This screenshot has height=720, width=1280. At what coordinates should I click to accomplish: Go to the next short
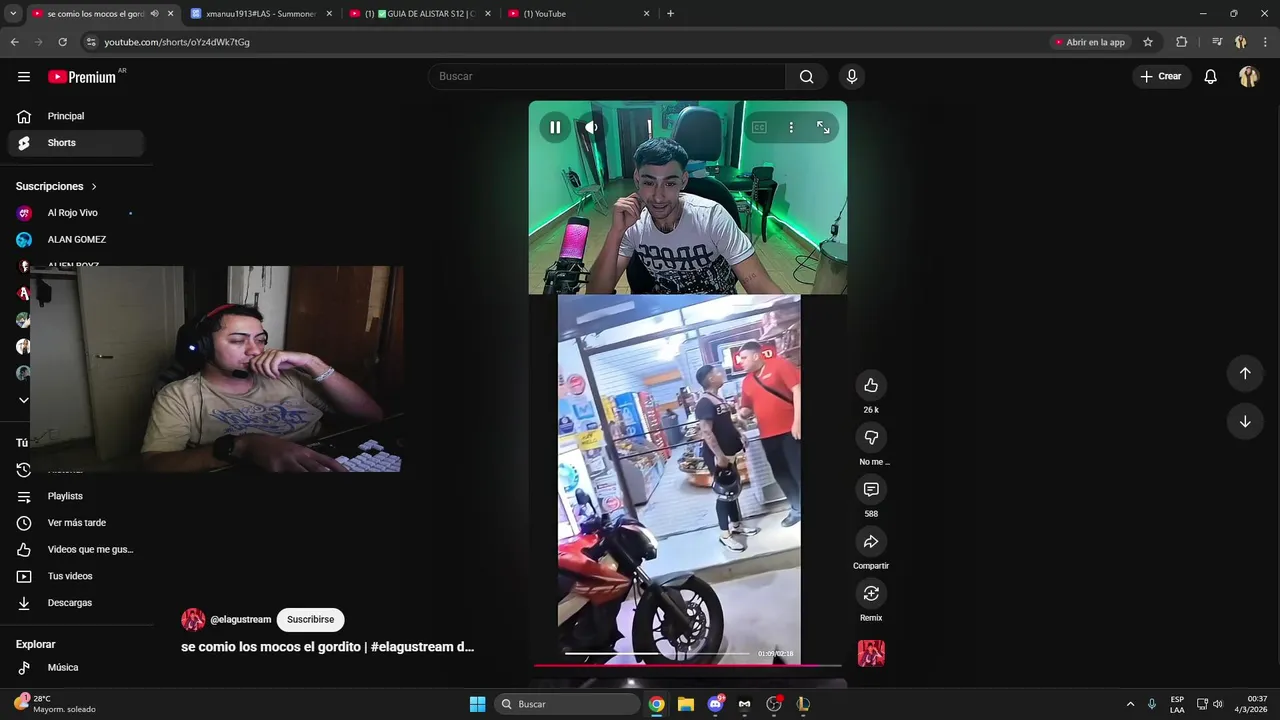point(1245,421)
